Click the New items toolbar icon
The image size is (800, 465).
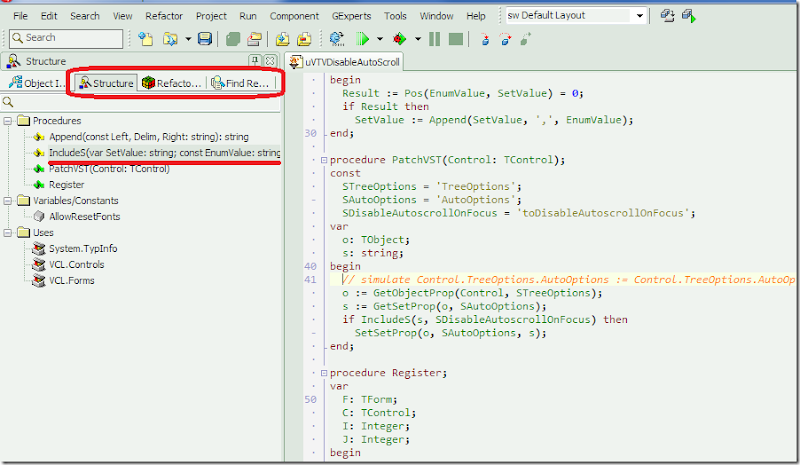[x=146, y=39]
